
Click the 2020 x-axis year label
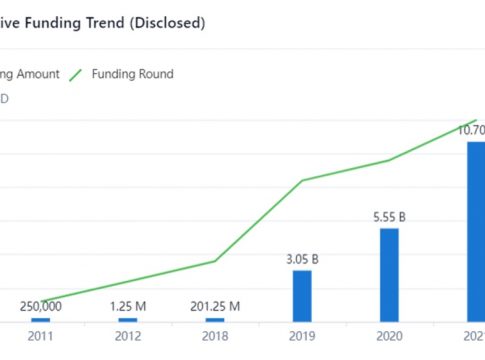[x=389, y=336]
